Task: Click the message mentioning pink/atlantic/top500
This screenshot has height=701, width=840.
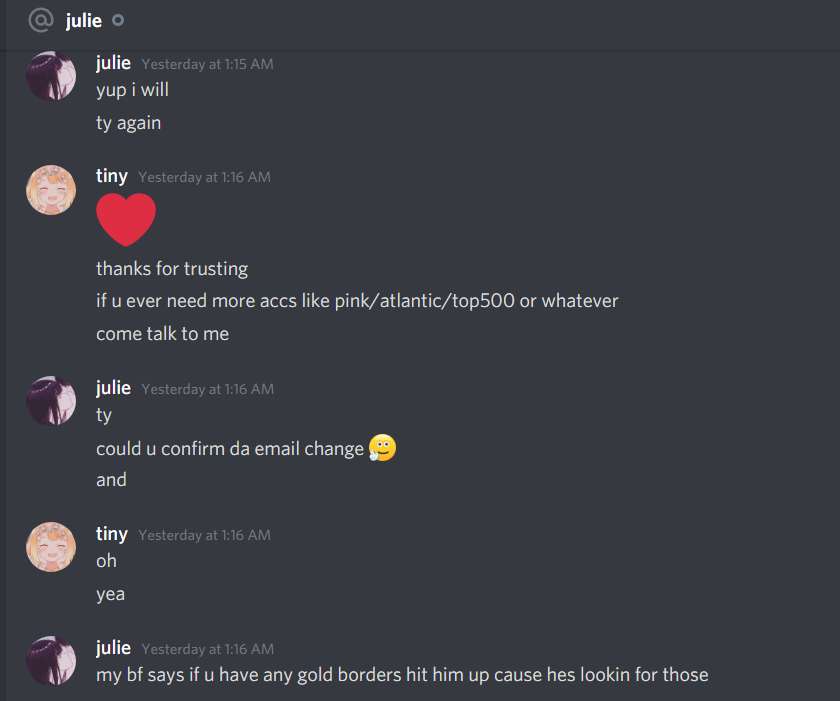Action: pyautogui.click(x=357, y=301)
